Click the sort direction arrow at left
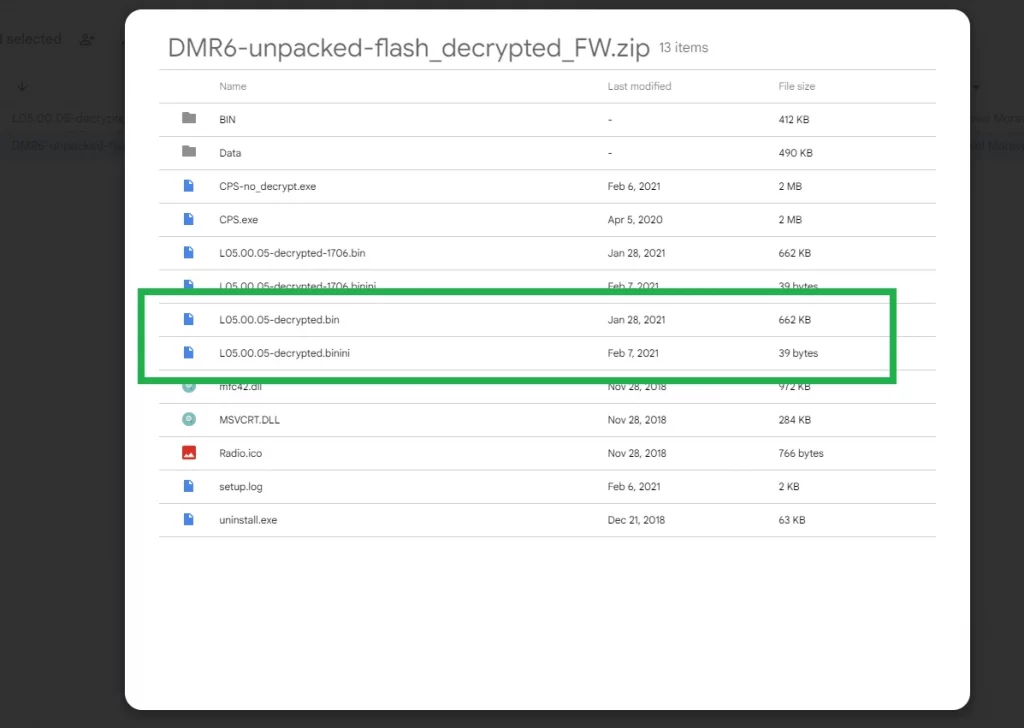This screenshot has height=728, width=1024. (23, 87)
